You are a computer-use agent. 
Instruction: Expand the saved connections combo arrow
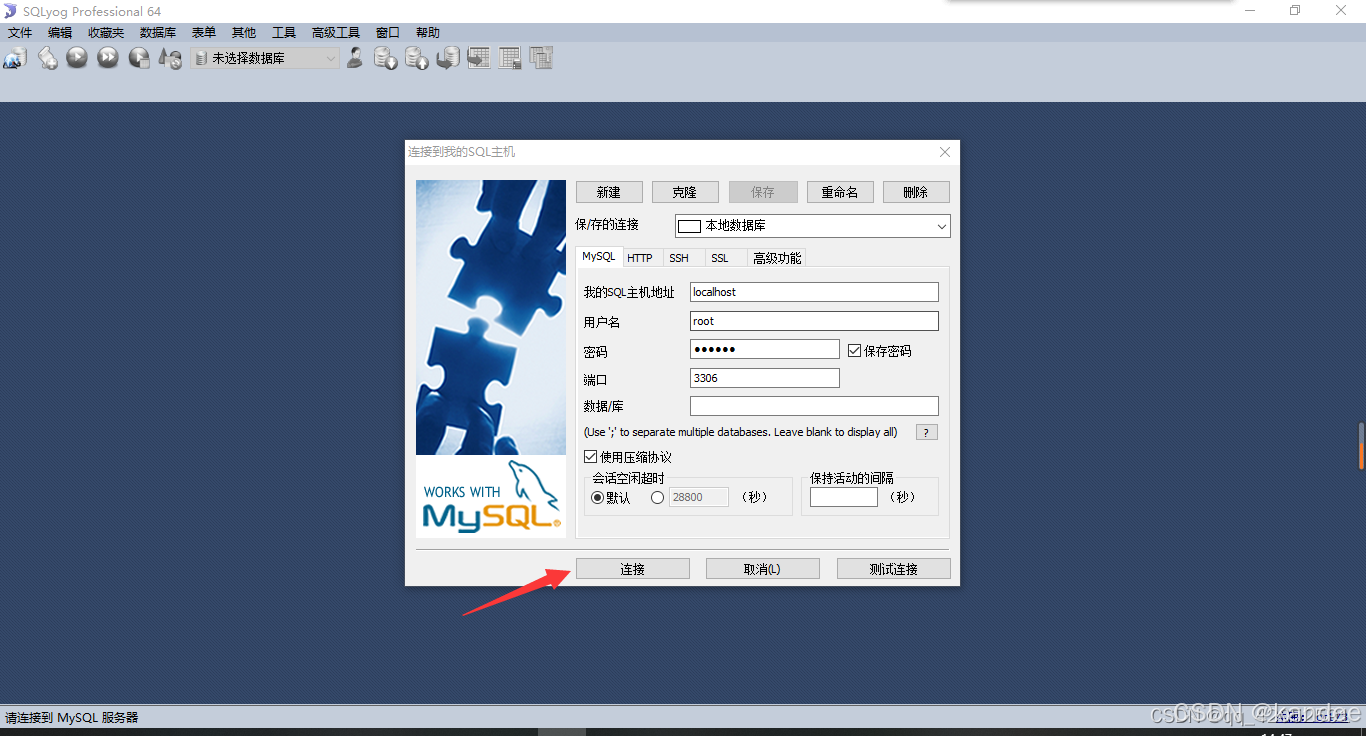[x=940, y=226]
